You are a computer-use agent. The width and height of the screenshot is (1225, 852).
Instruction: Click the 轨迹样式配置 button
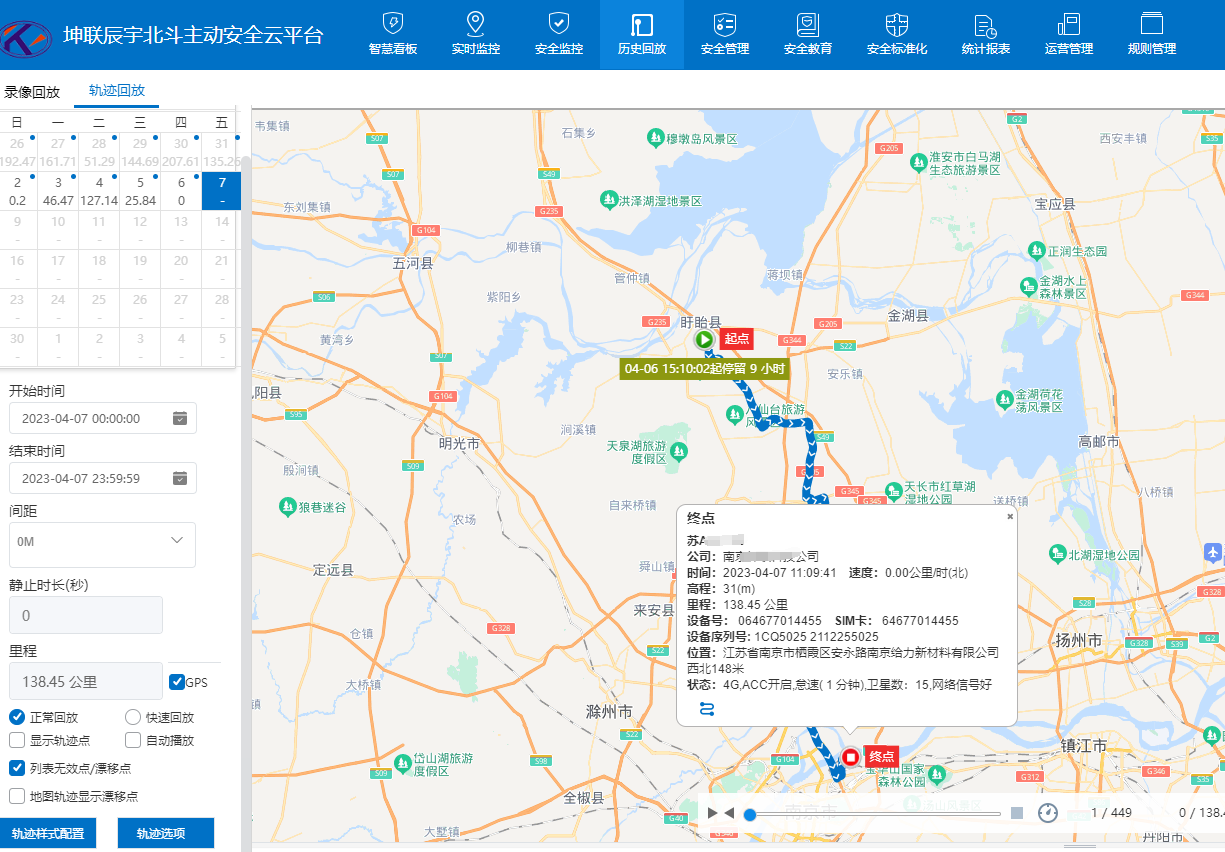[48, 833]
